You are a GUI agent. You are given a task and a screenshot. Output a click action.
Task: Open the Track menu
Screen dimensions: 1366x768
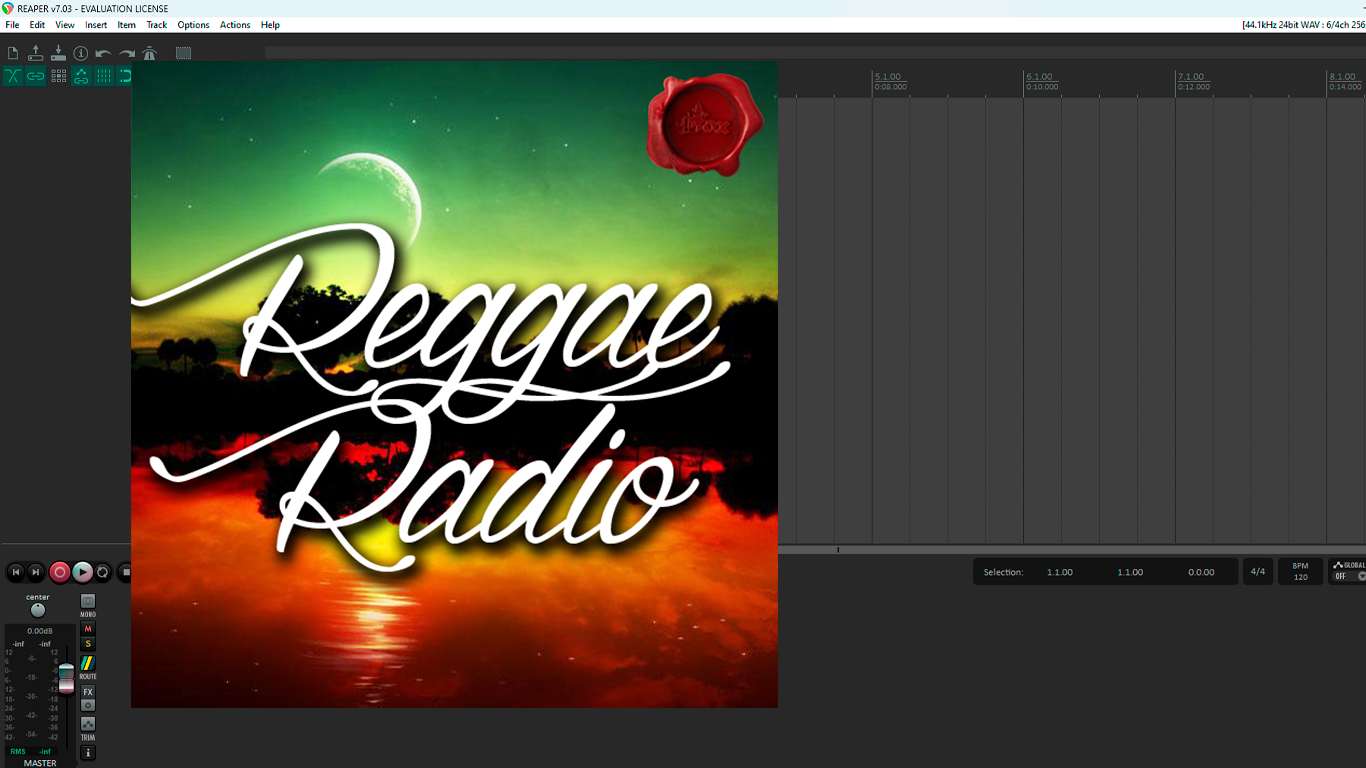(157, 25)
